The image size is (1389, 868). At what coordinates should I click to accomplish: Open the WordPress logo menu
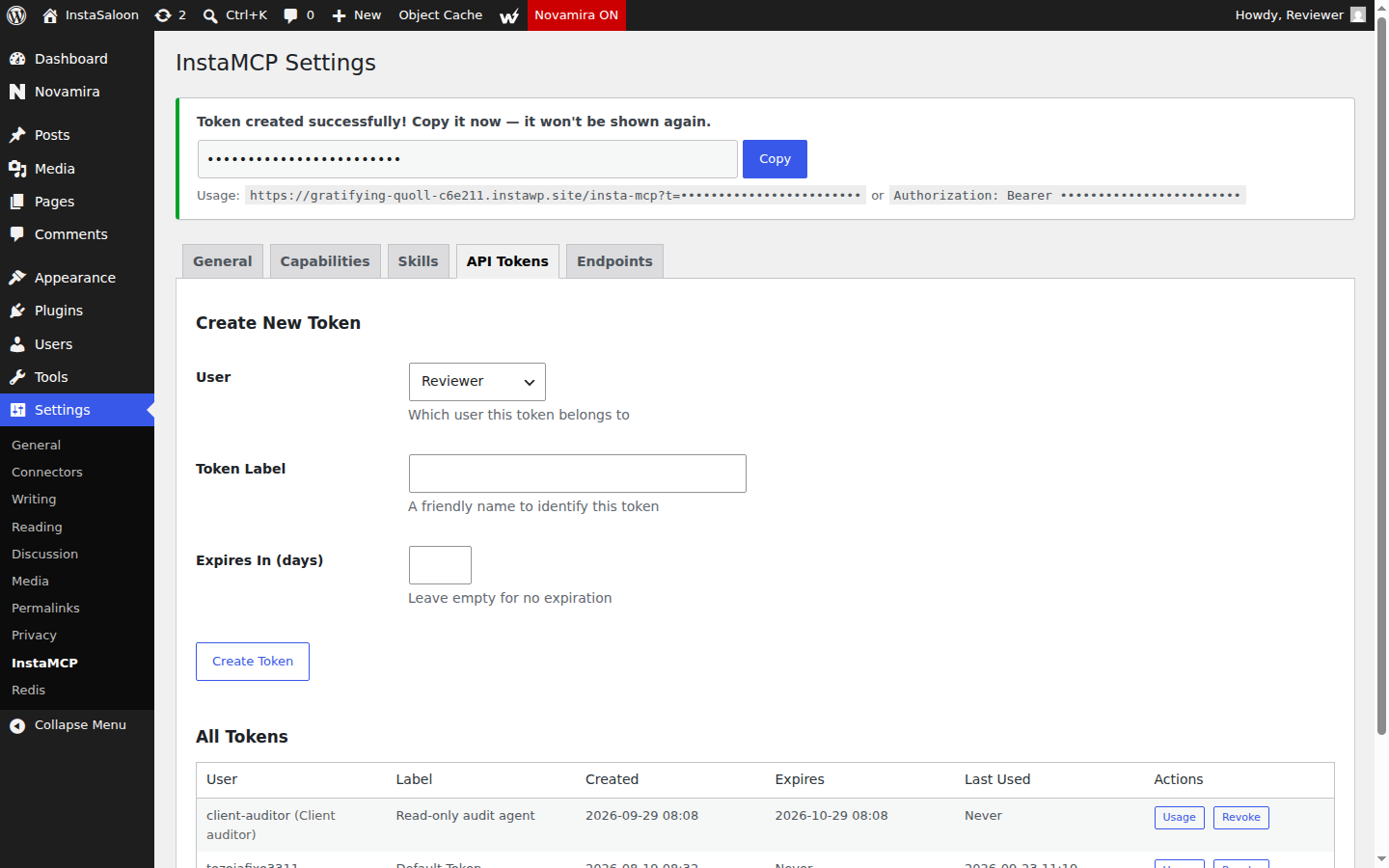[16, 15]
